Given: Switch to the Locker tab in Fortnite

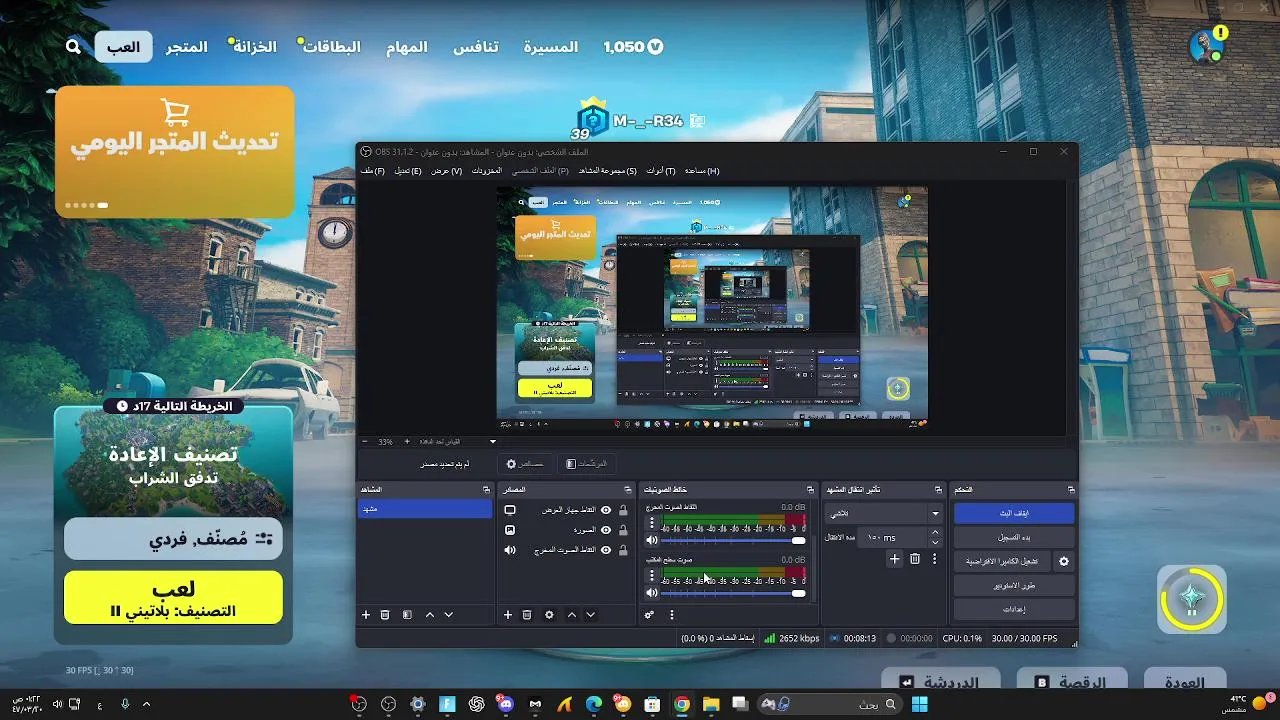Looking at the screenshot, I should tap(255, 47).
